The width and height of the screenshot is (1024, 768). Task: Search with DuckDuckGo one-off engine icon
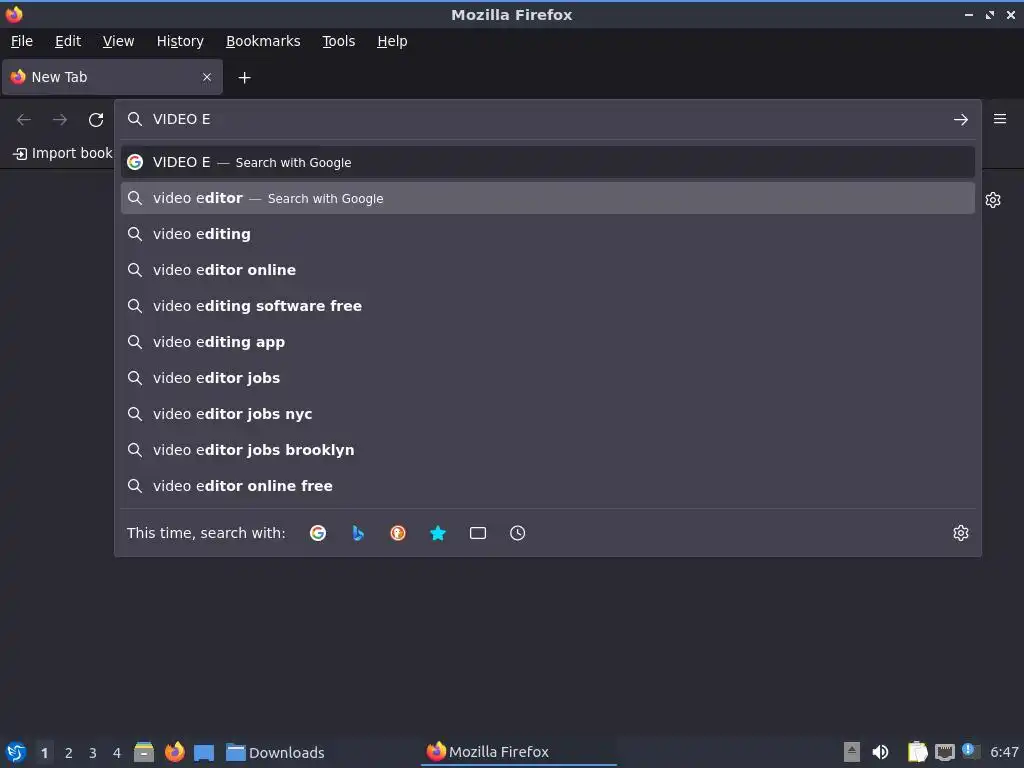(398, 533)
